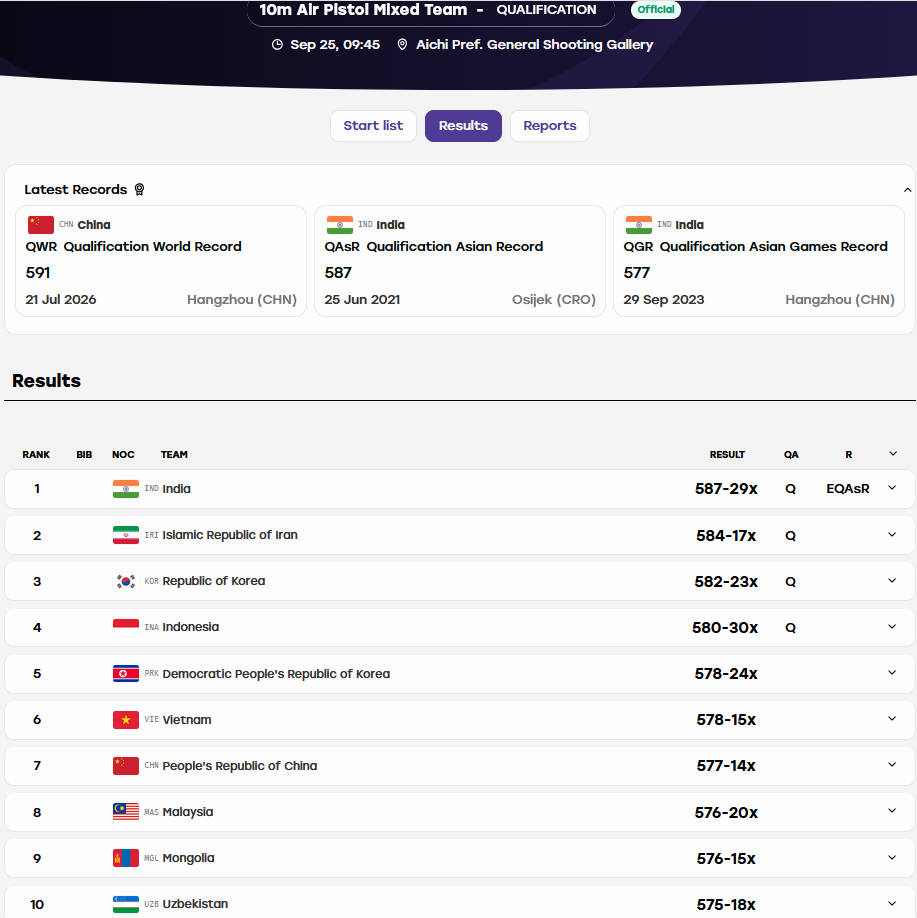Expand the Republic of Korea row

point(892,581)
